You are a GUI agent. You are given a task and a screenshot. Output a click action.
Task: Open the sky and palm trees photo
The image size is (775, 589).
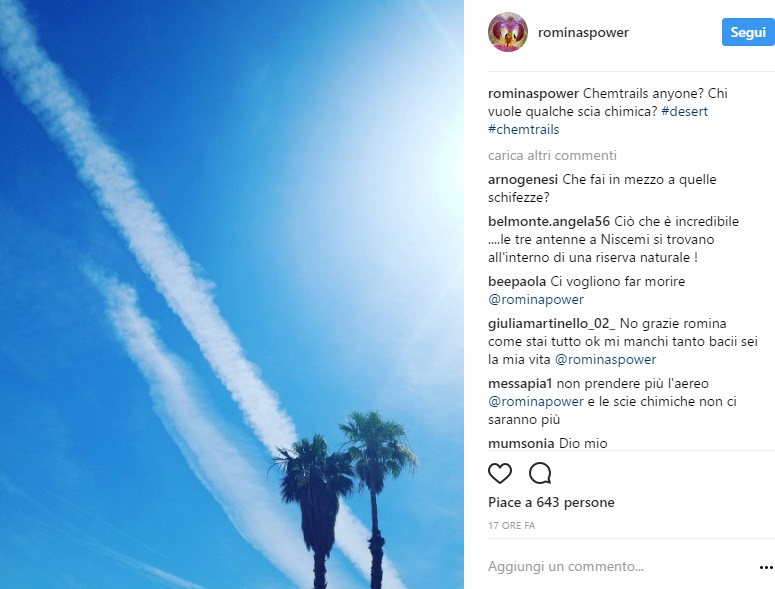(x=232, y=294)
